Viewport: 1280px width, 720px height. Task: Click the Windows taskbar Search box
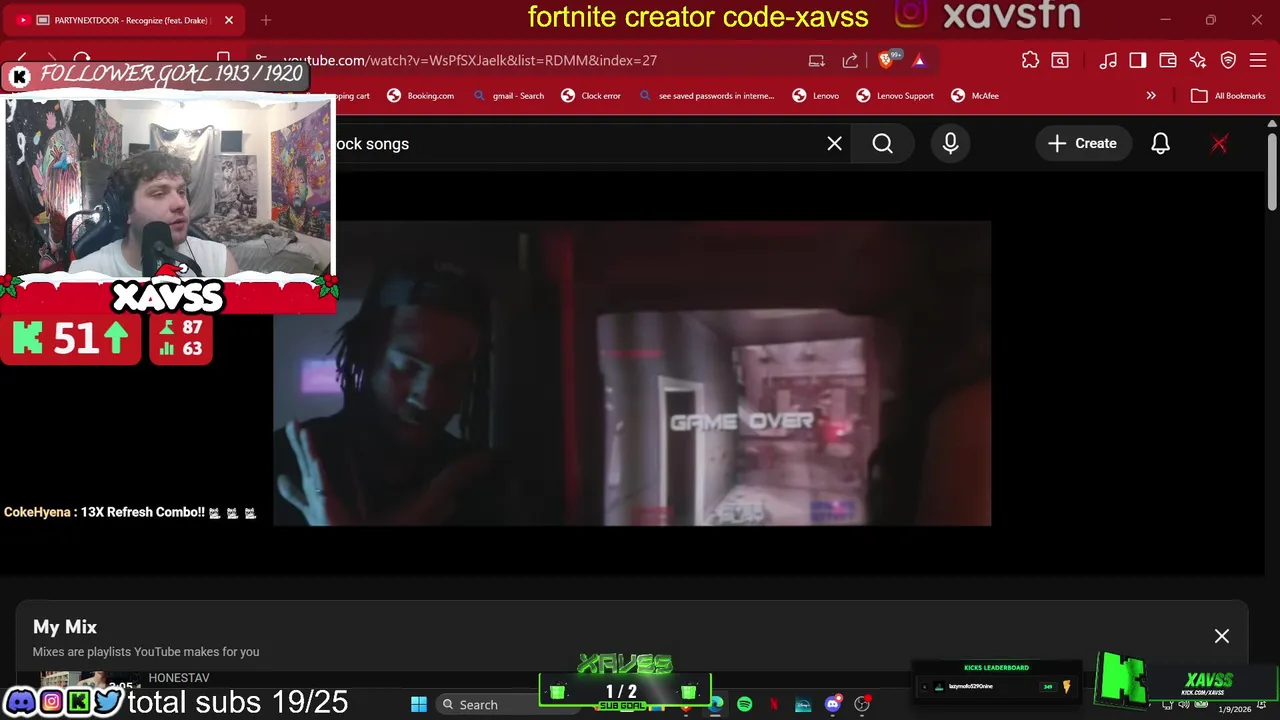(487, 704)
